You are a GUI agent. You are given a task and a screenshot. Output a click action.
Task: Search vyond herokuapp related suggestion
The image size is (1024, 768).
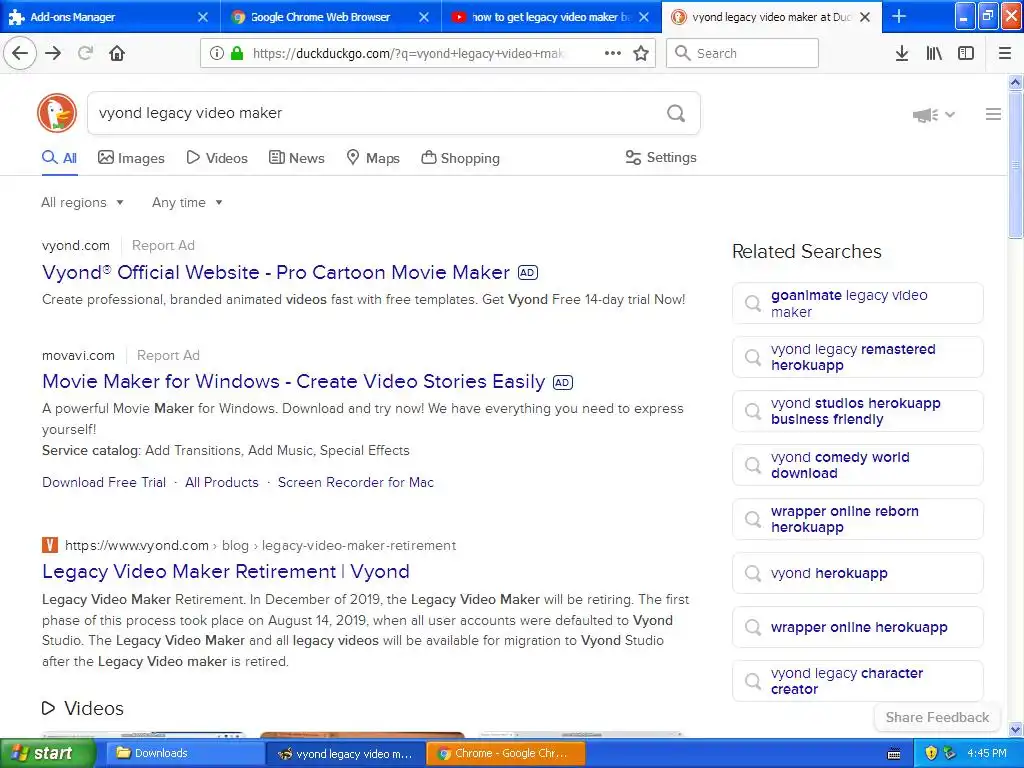(857, 573)
